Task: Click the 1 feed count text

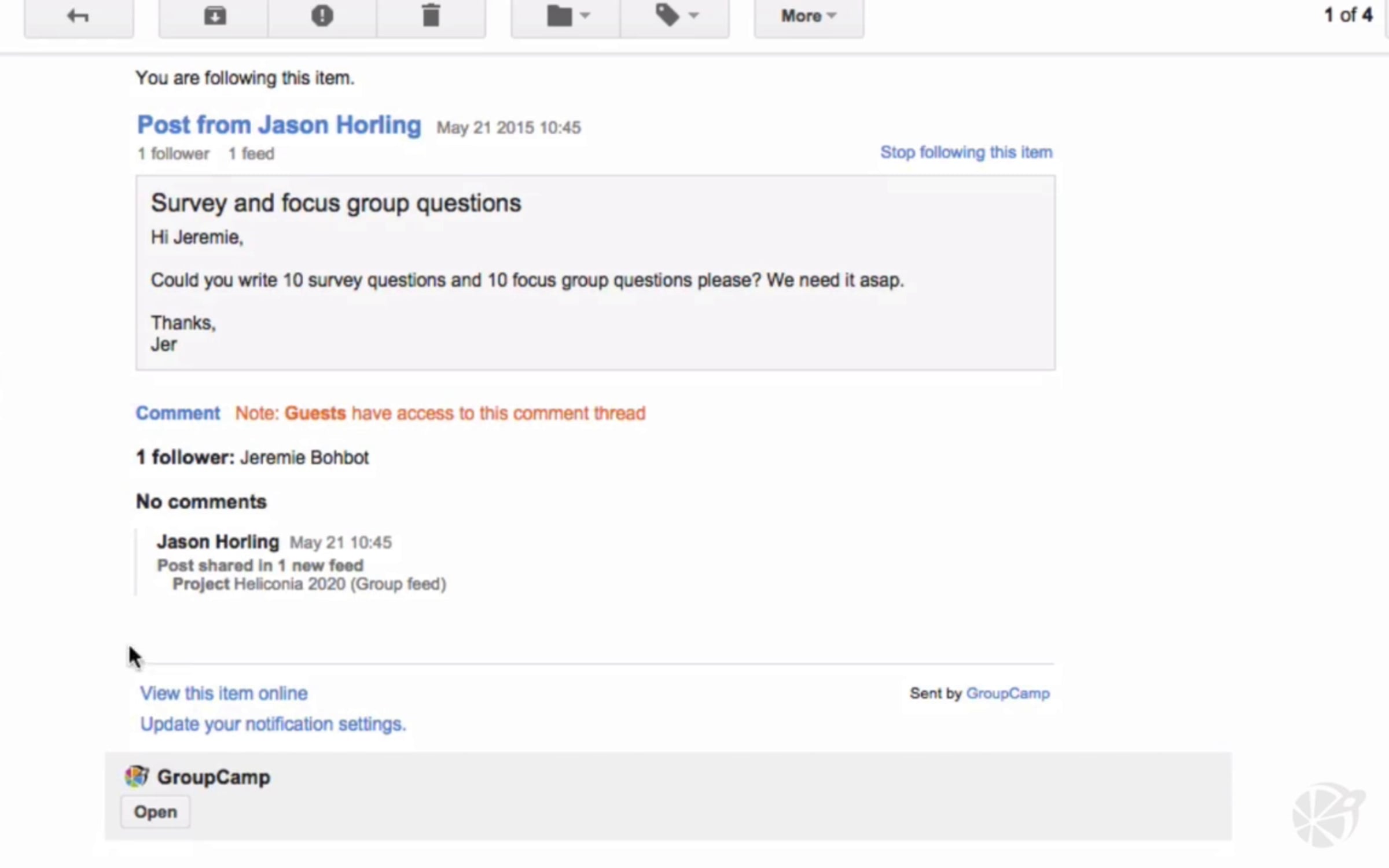Action: tap(251, 154)
